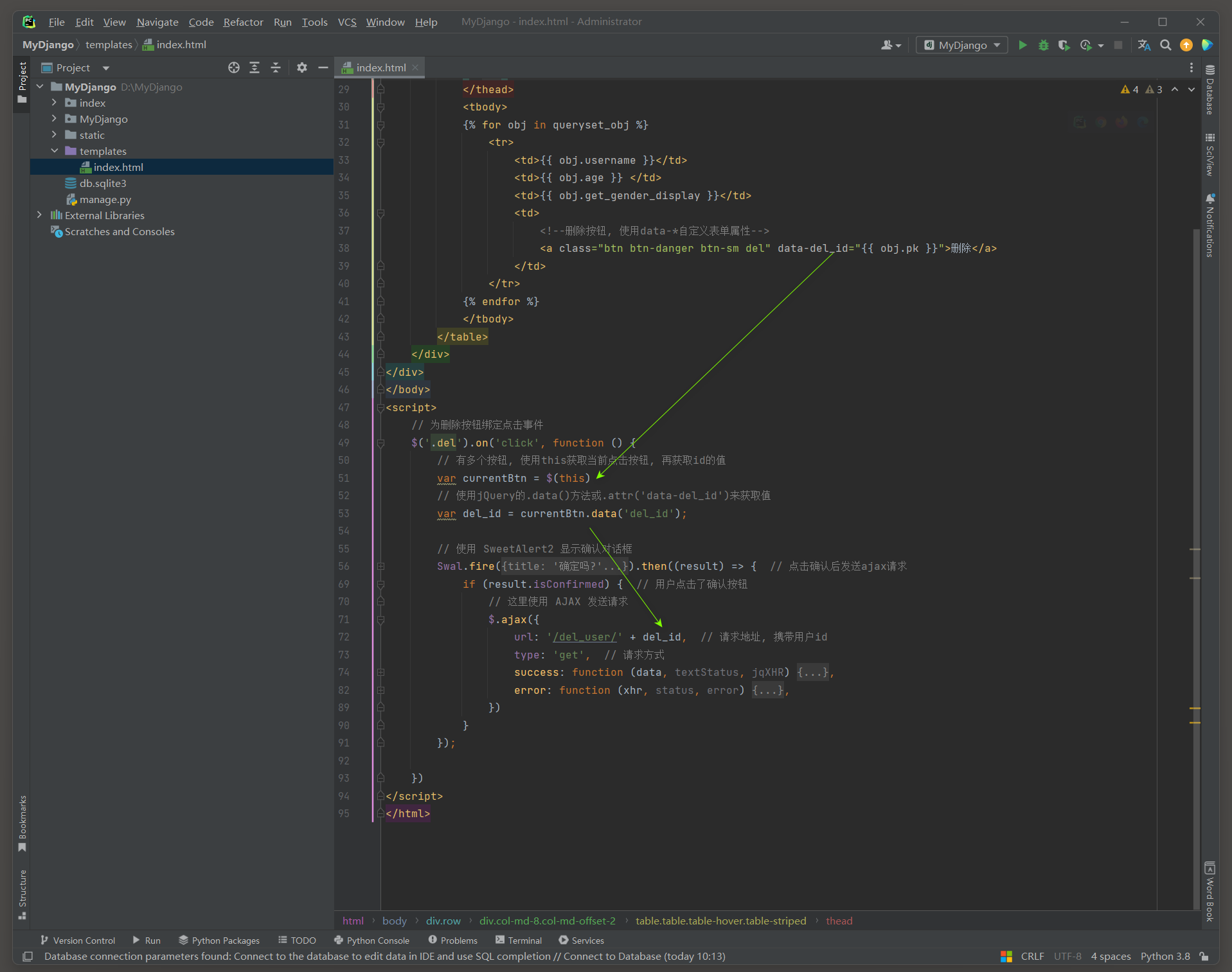Go to previous highlighted error arrow
Image resolution: width=1232 pixels, height=972 pixels.
click(1175, 89)
